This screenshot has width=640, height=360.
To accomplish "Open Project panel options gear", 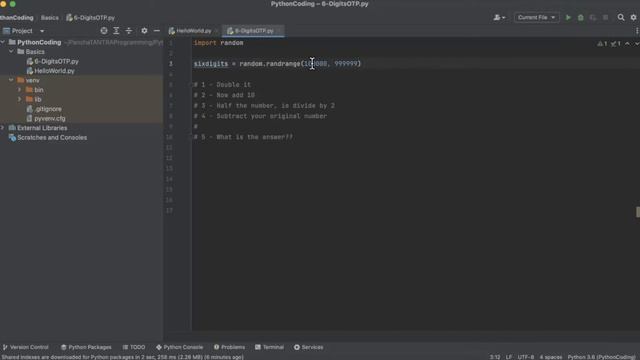I will 144,31.
